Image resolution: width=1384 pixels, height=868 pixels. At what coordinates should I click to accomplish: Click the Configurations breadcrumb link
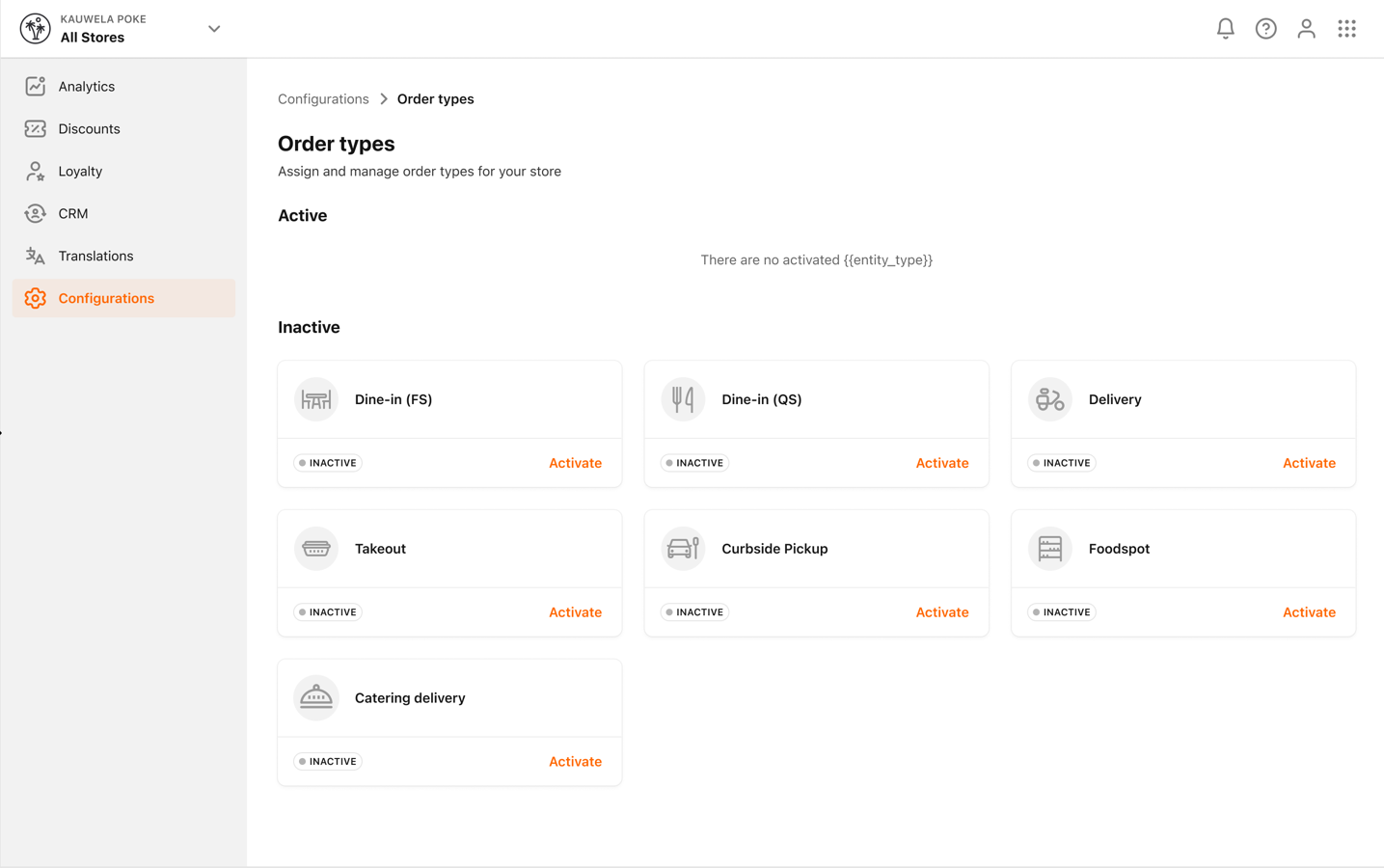(x=323, y=99)
